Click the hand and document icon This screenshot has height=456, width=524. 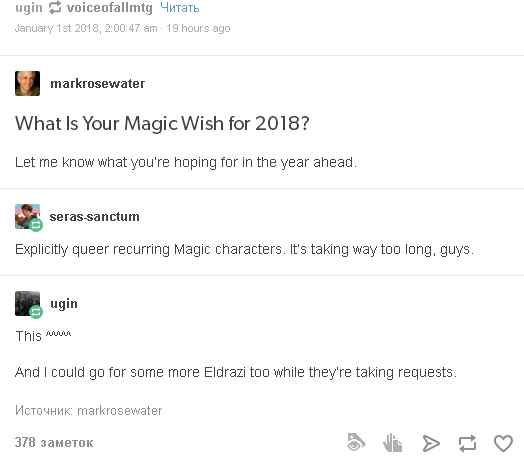click(392, 443)
